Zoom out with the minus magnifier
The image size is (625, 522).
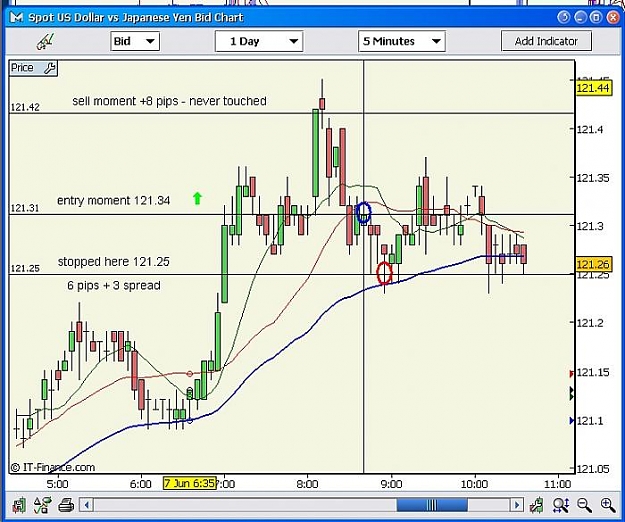tap(584, 505)
